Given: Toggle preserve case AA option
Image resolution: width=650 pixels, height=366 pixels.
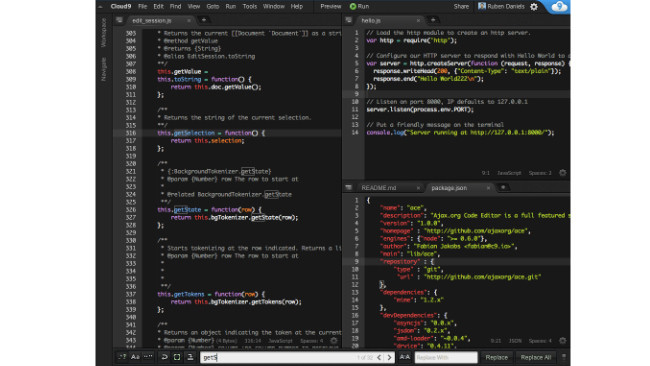Looking at the screenshot, I should tap(405, 357).
